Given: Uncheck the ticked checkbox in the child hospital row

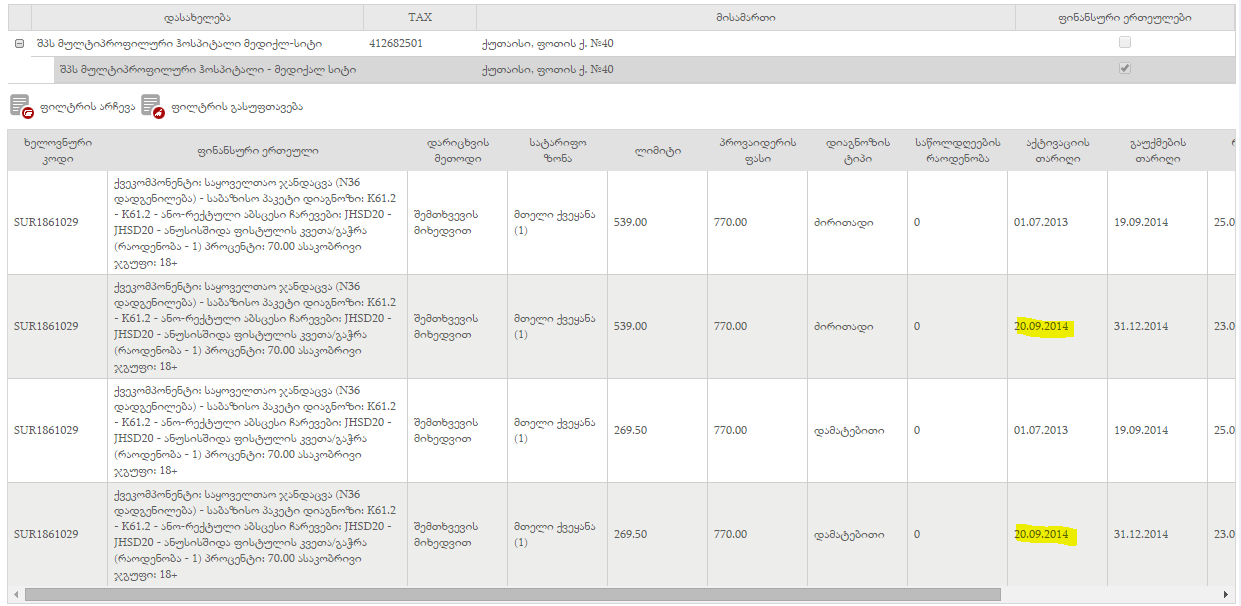Looking at the screenshot, I should coord(1125,69).
